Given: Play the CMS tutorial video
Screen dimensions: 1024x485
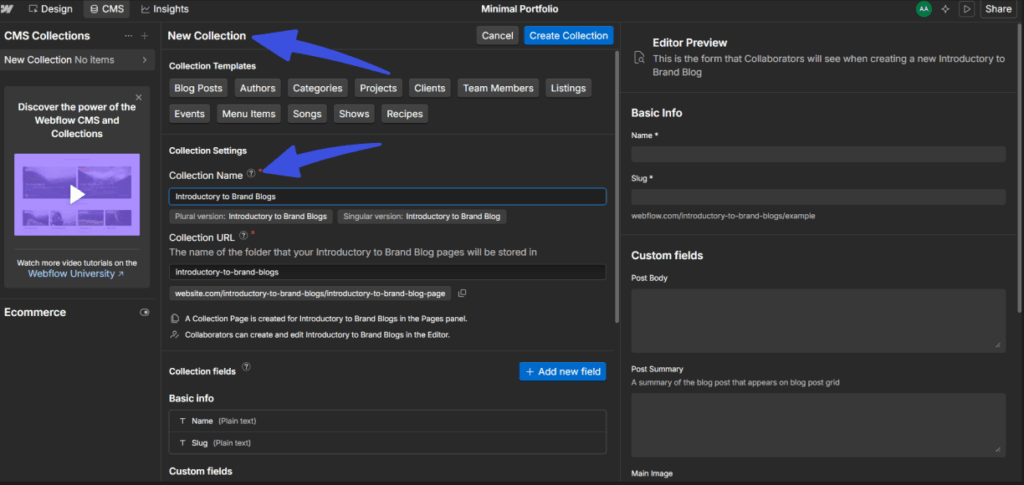Looking at the screenshot, I should (77, 195).
